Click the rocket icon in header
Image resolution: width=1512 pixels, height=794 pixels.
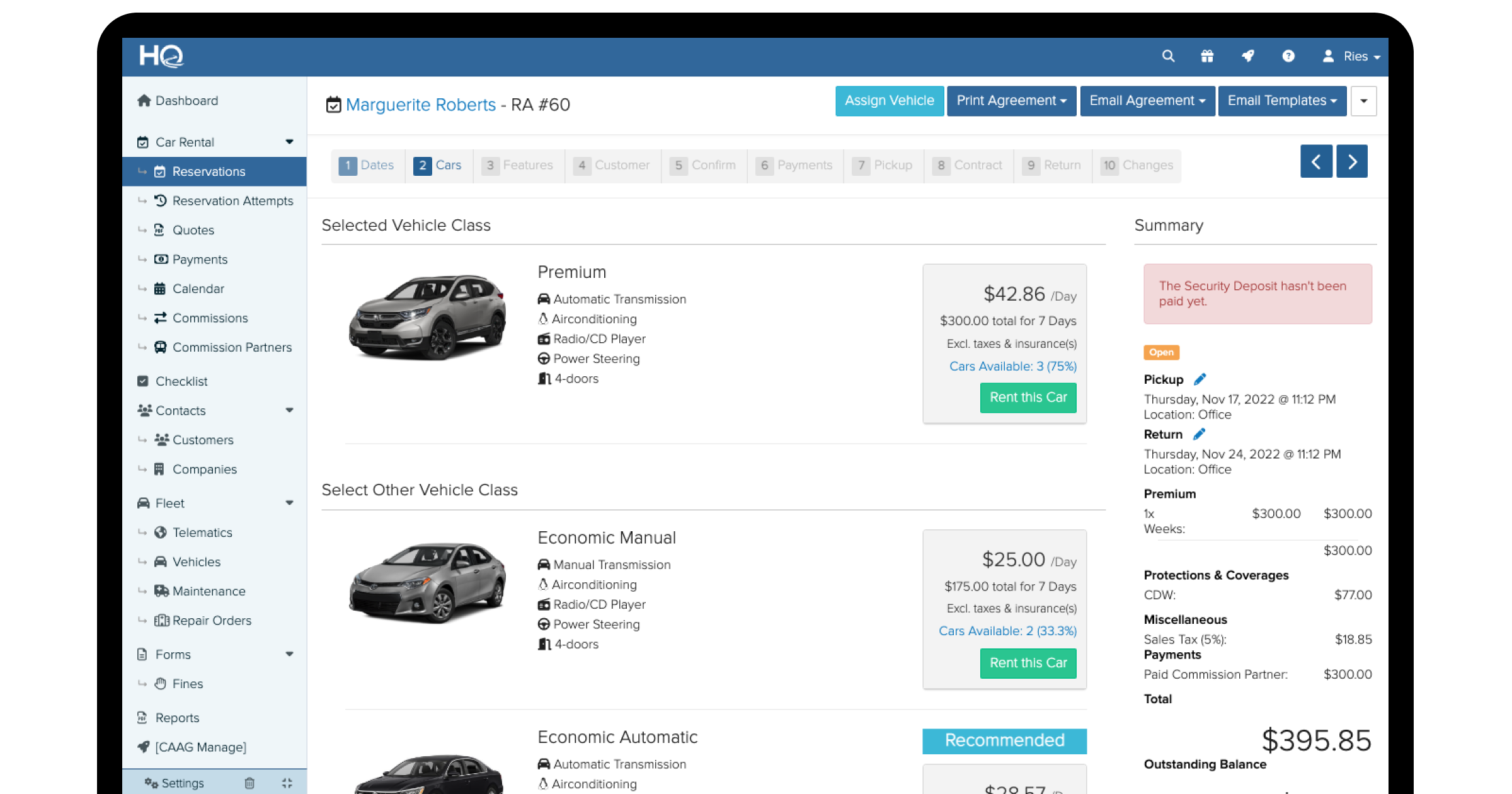point(1247,56)
